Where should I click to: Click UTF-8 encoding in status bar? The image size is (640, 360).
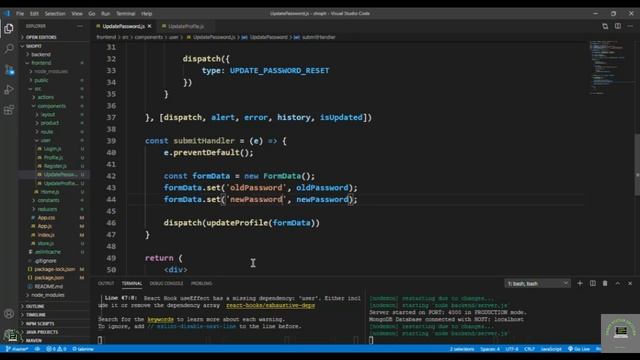pyautogui.click(x=512, y=349)
